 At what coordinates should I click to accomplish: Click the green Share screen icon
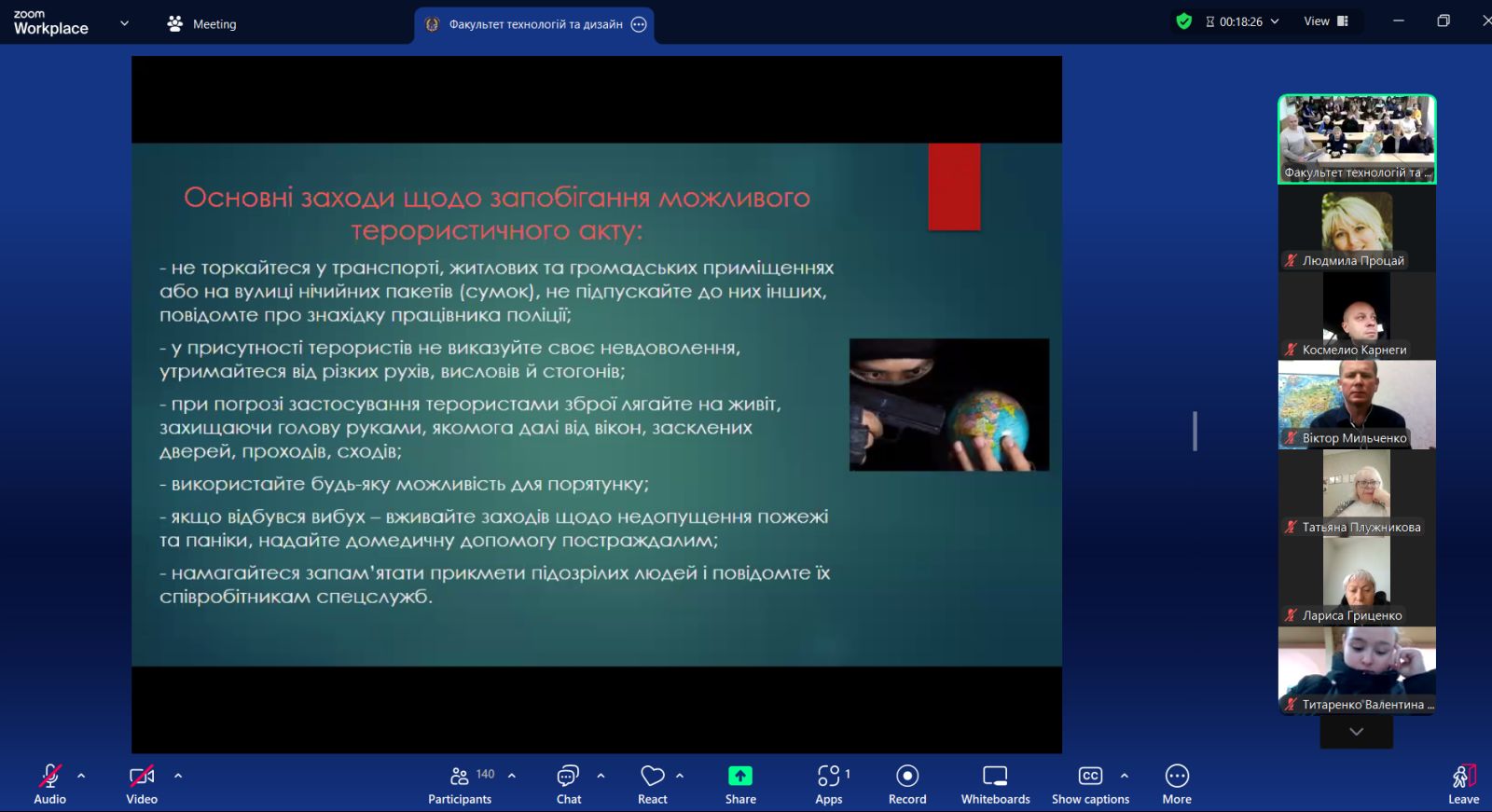click(x=740, y=777)
